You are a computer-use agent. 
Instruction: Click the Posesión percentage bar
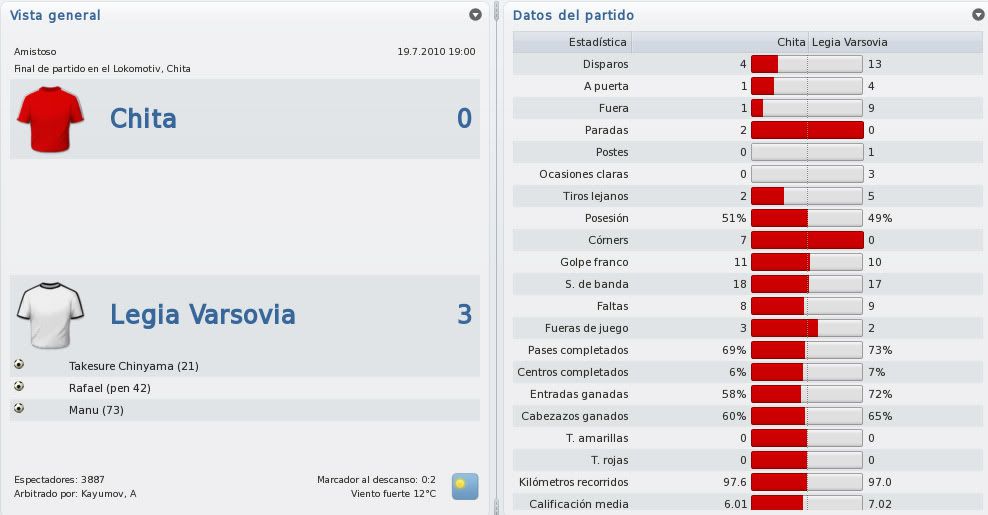coord(807,218)
